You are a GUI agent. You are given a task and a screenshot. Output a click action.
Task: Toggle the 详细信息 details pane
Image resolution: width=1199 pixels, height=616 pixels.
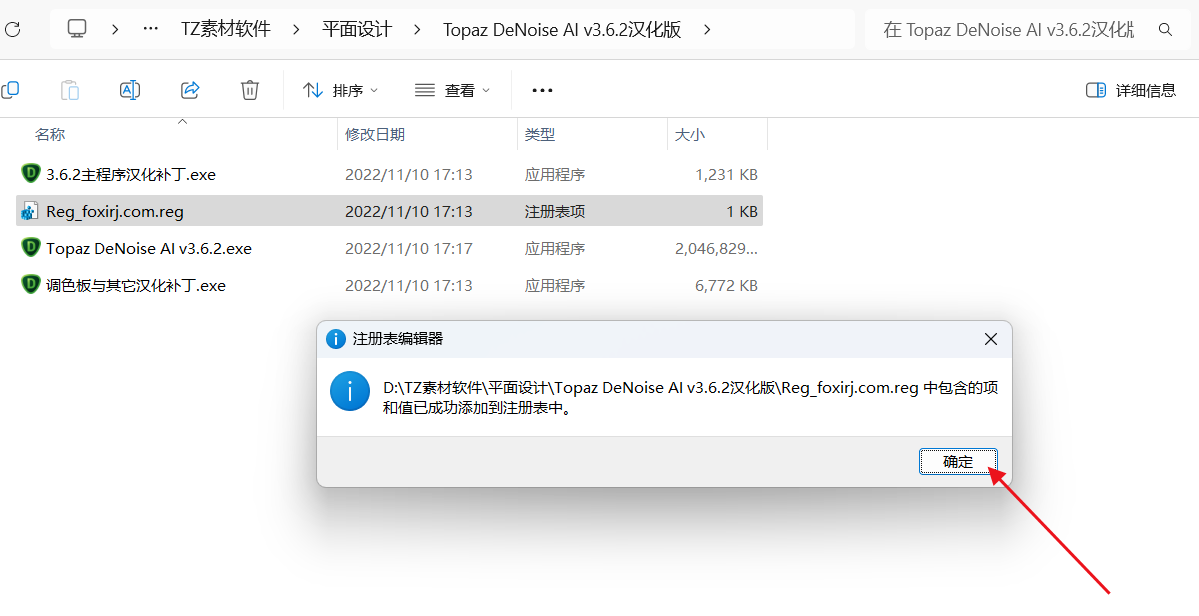click(1131, 90)
